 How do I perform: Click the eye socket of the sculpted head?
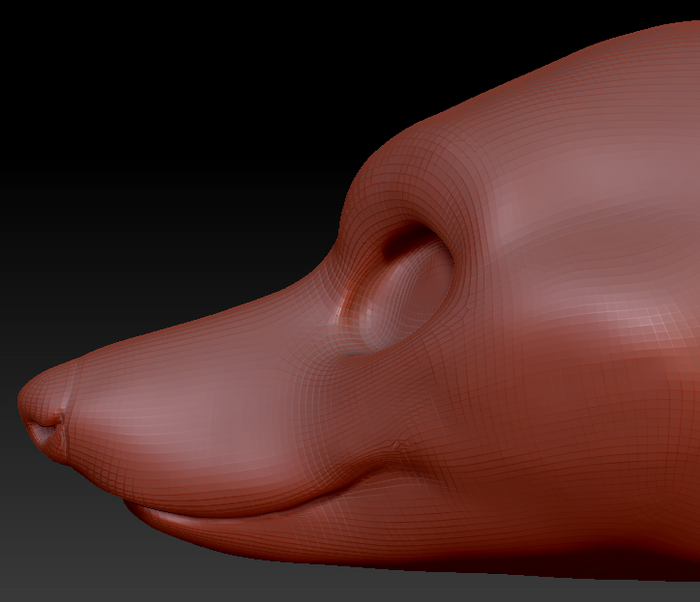[396, 287]
